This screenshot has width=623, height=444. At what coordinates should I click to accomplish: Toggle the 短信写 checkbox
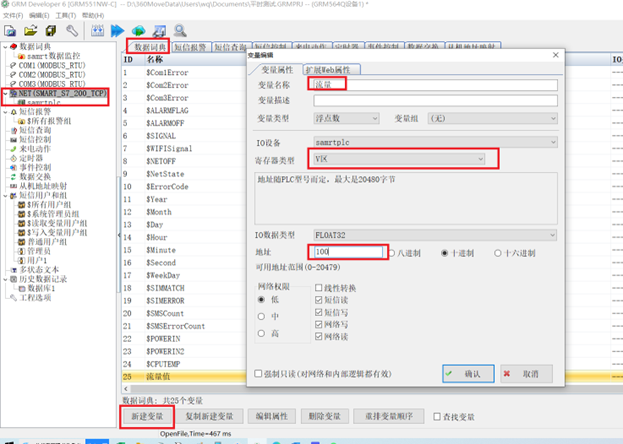(319, 312)
